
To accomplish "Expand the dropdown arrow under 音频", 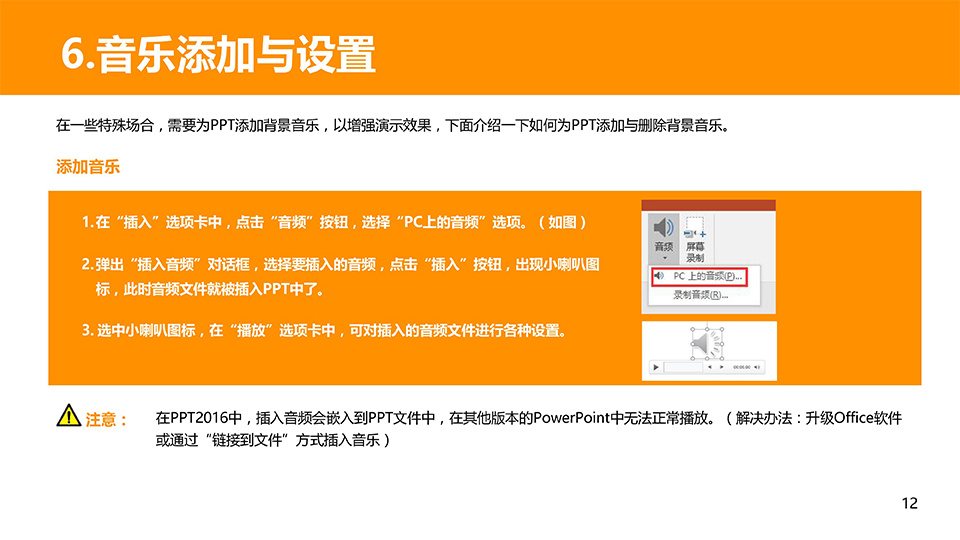I will point(663,258).
